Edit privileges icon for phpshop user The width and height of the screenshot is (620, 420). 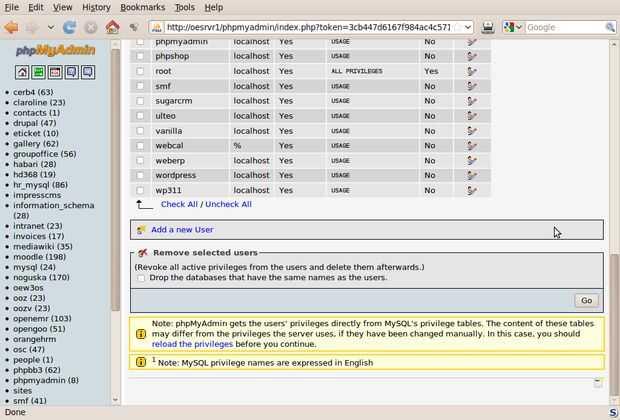tap(471, 56)
